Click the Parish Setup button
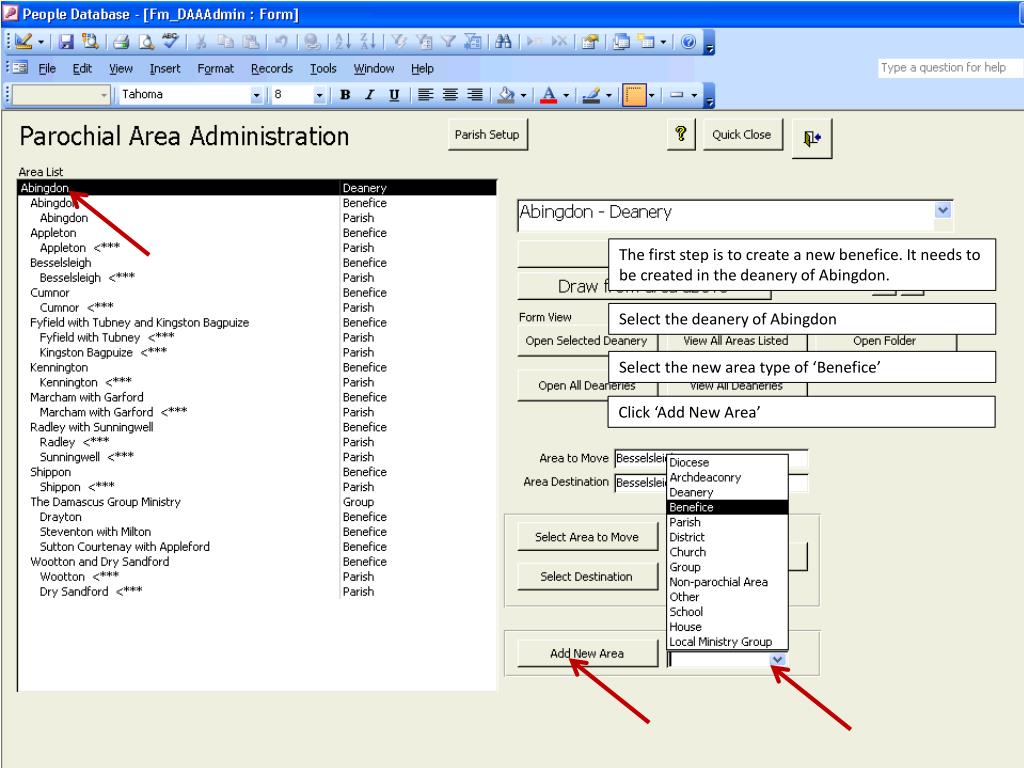The width and height of the screenshot is (1024, 768). [x=487, y=135]
